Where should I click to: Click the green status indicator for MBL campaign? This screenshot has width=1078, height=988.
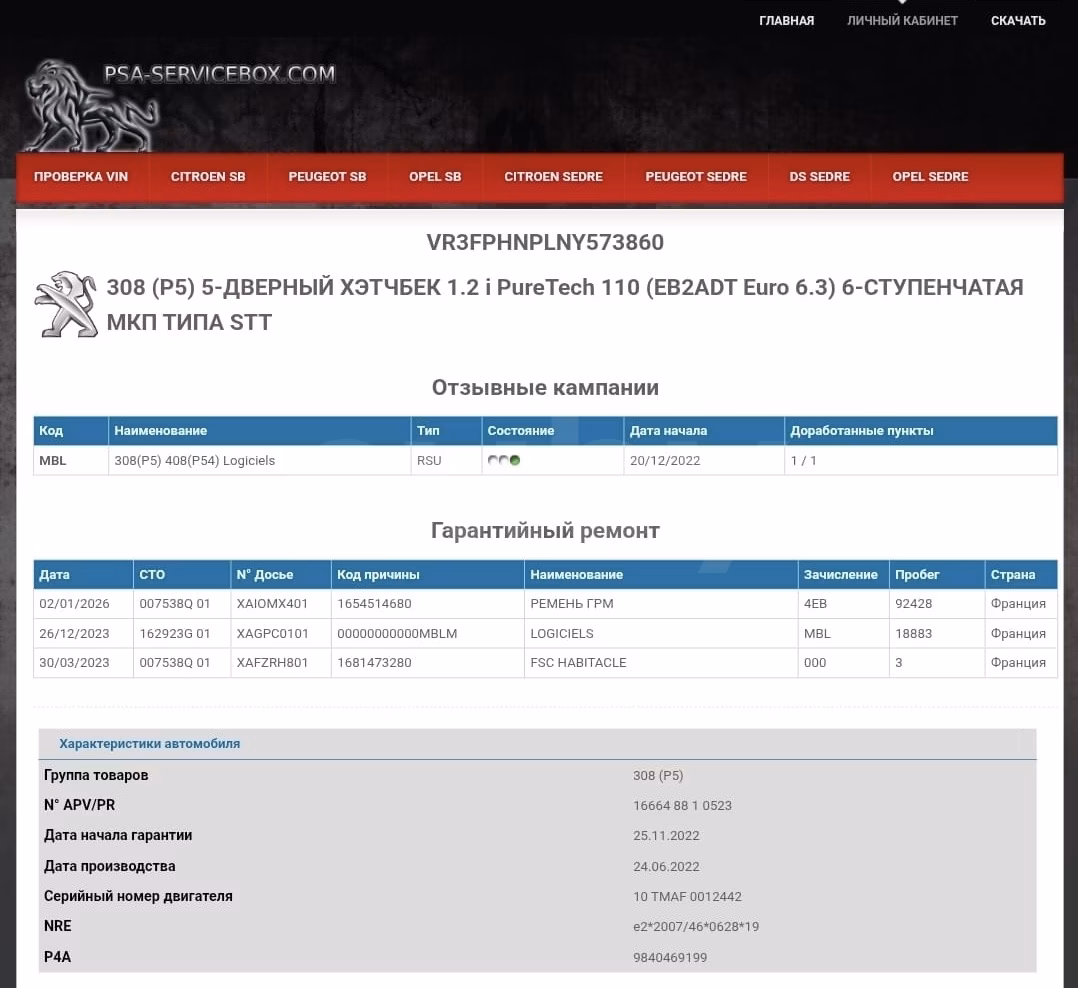[515, 460]
